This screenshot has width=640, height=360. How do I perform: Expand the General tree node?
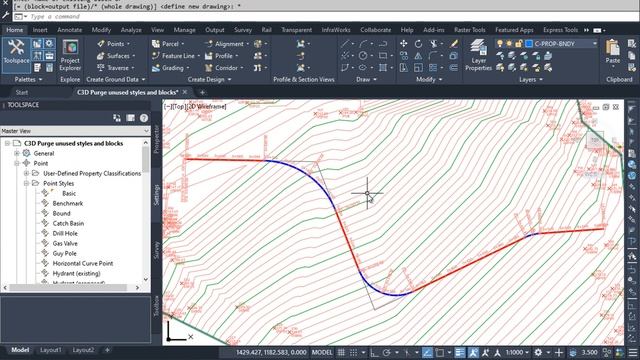coord(17,153)
